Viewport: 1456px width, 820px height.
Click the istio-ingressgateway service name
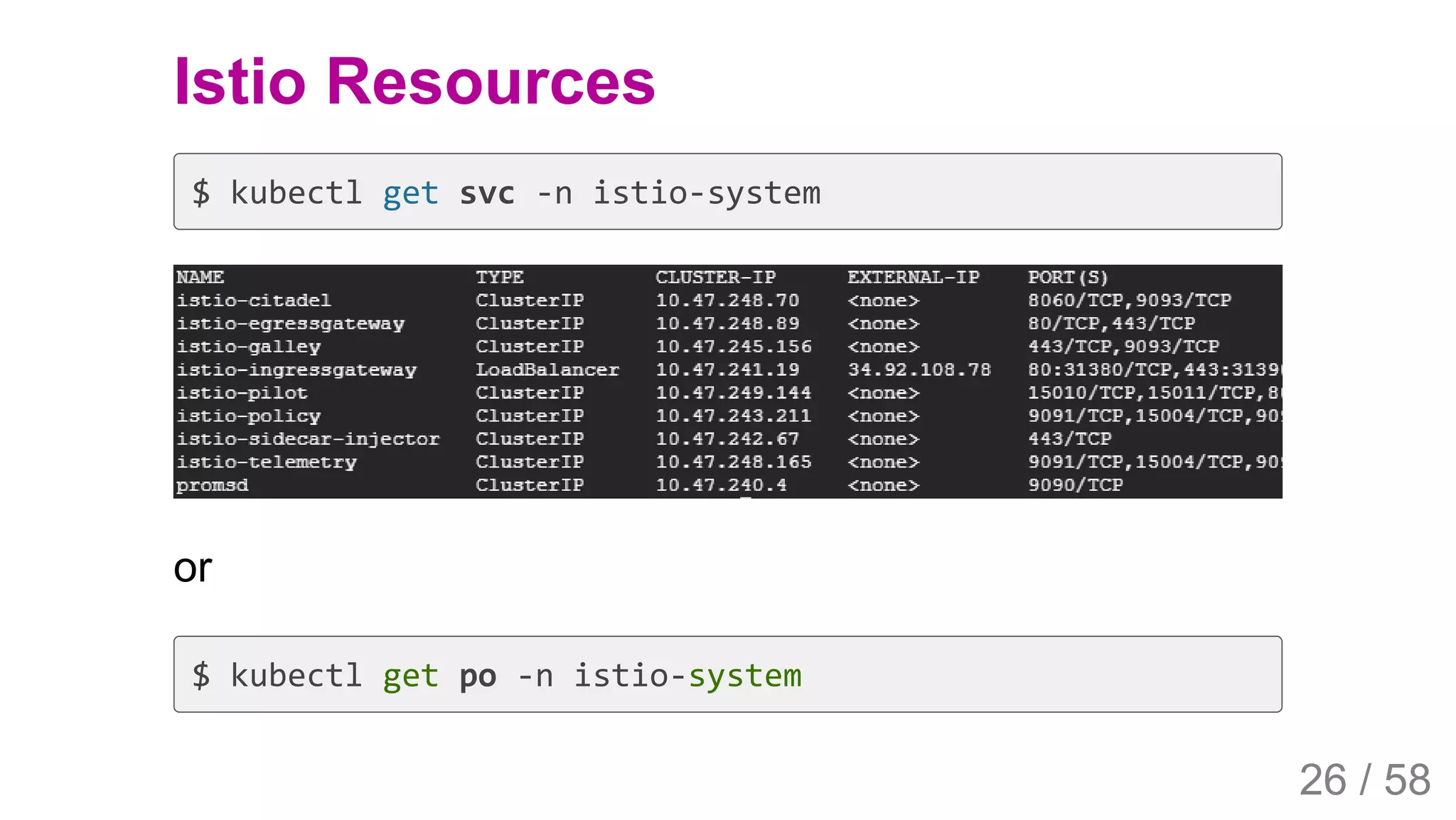pyautogui.click(x=296, y=370)
